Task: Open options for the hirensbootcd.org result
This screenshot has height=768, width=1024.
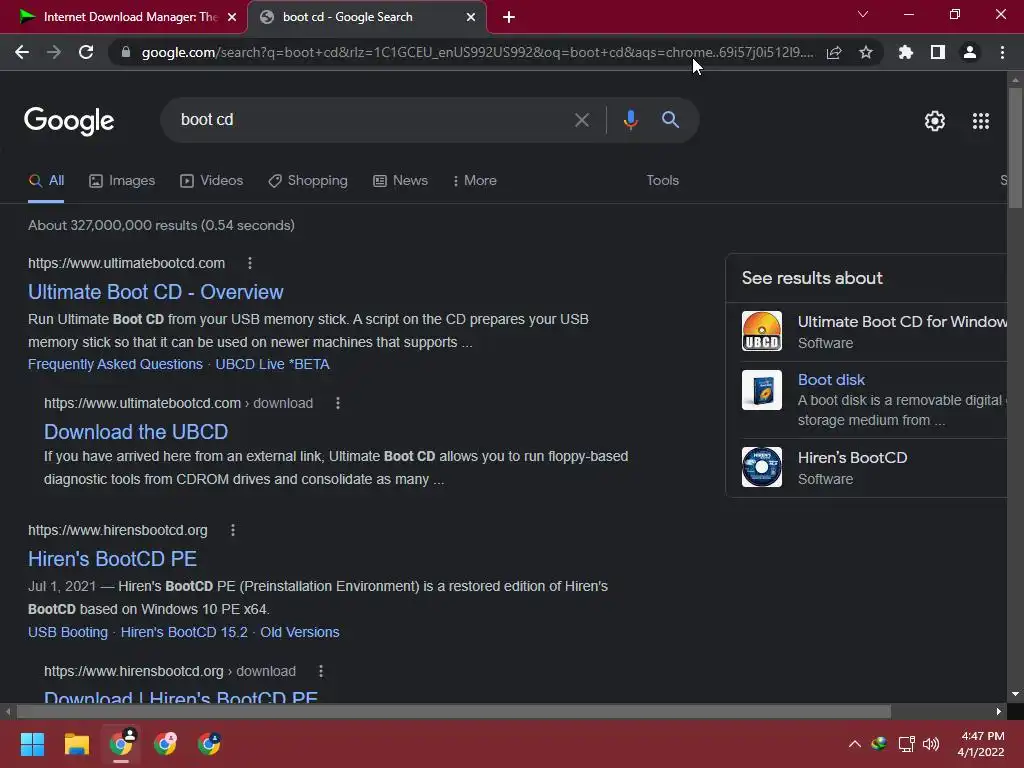Action: point(232,530)
